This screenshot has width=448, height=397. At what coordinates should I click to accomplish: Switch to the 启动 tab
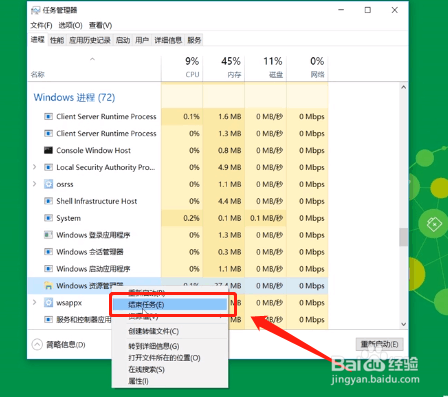coord(123,40)
